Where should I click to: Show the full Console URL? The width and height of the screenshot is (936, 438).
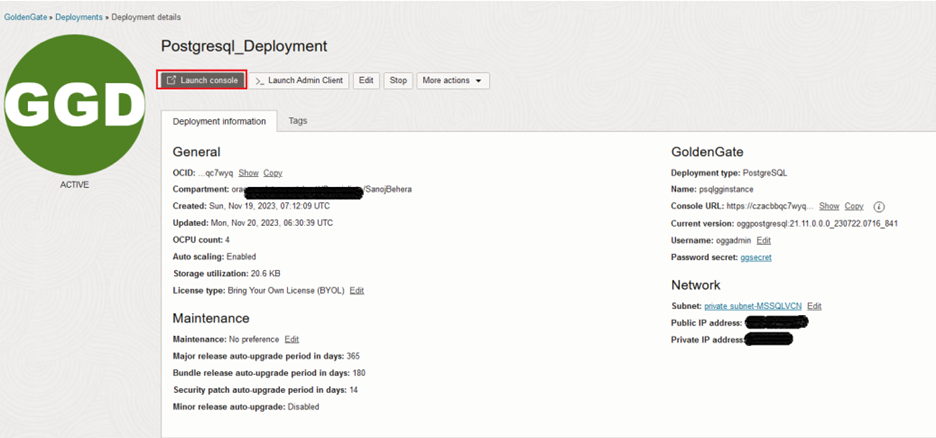click(829, 206)
